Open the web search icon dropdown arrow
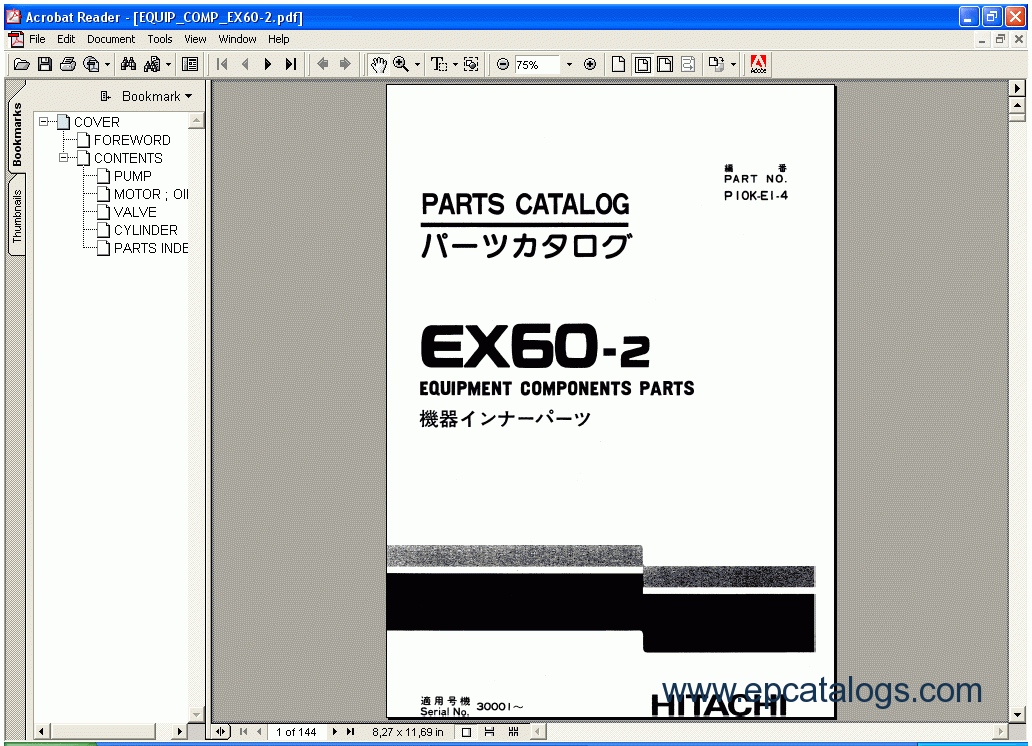1032x746 pixels. 107,65
